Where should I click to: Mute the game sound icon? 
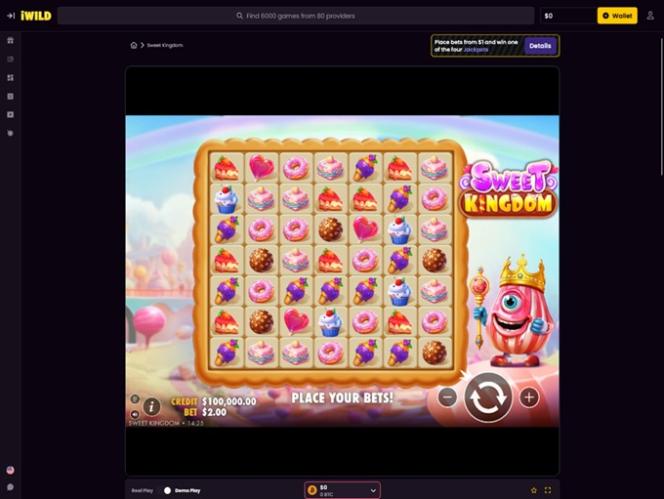click(x=135, y=414)
